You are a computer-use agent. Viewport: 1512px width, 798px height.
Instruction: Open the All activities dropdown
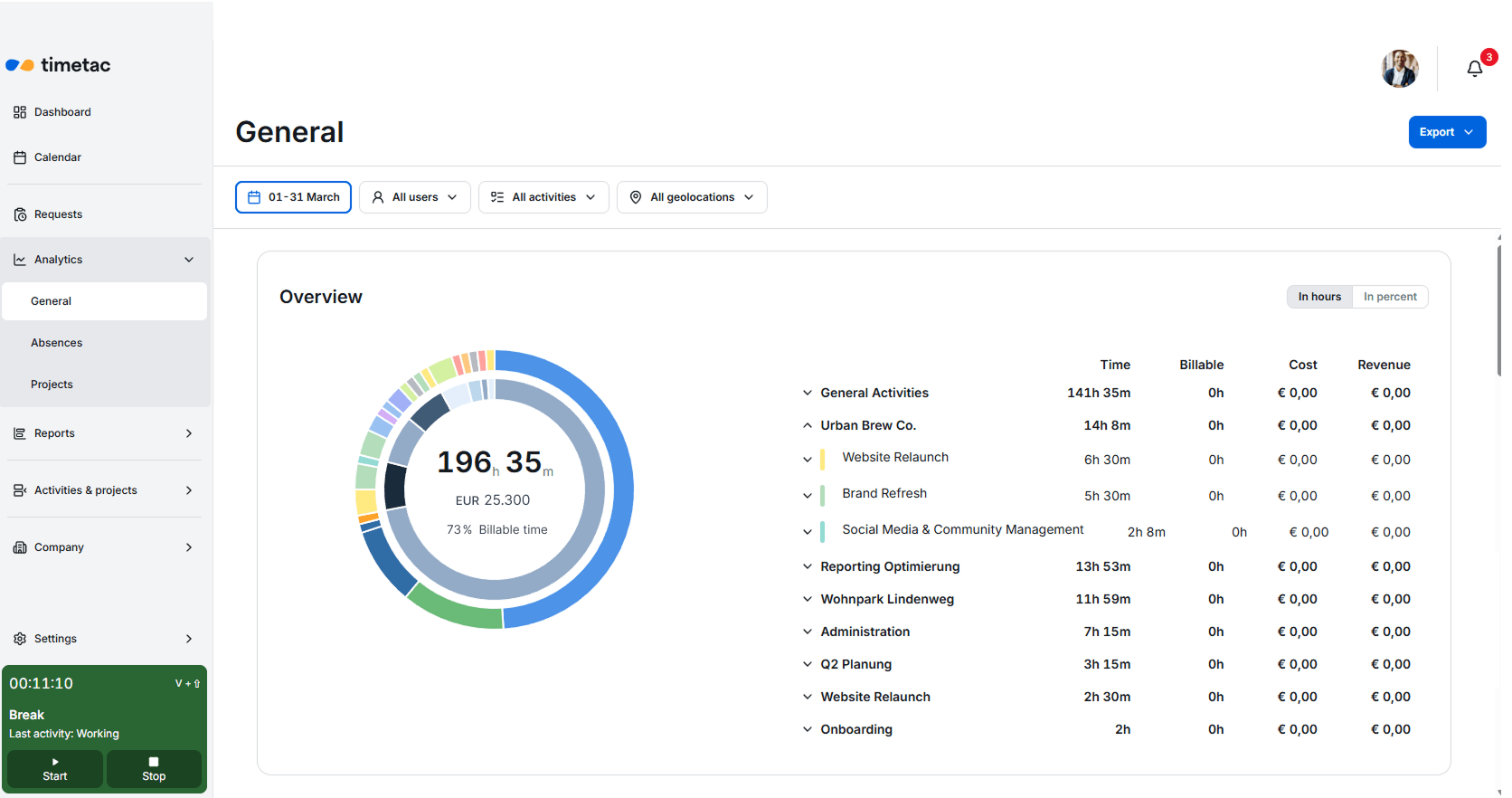543,197
